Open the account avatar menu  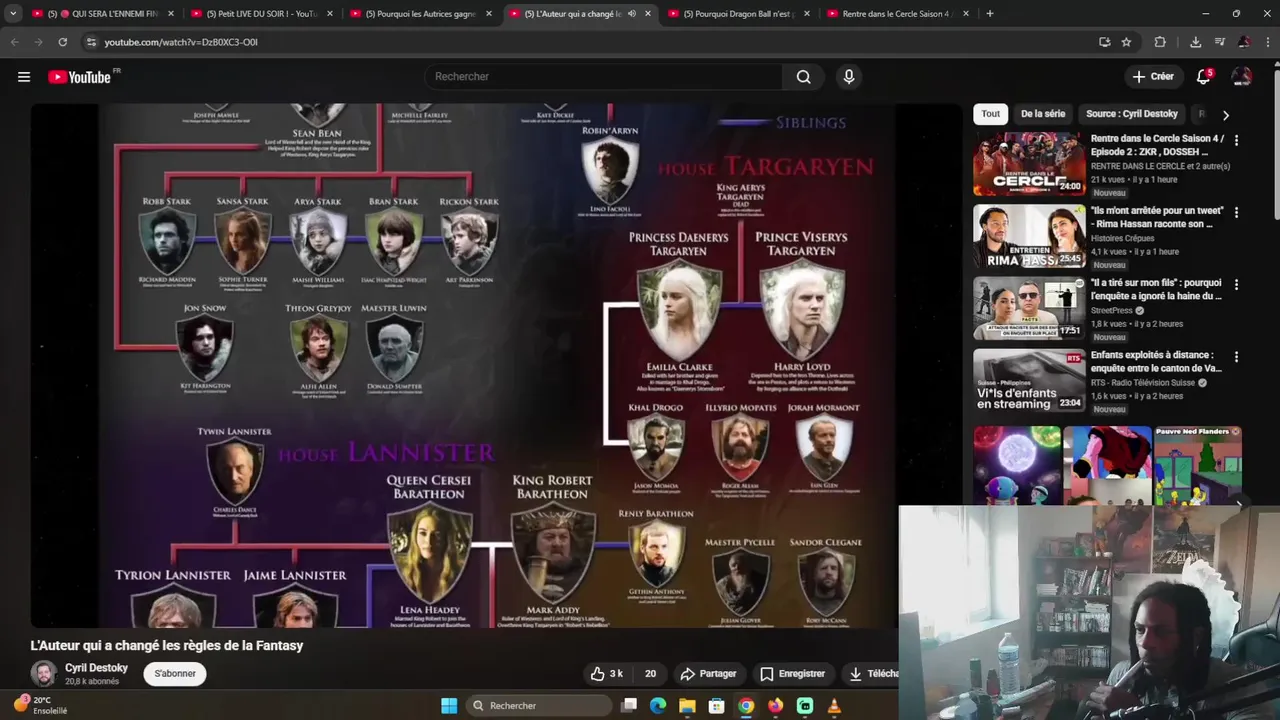1241,77
